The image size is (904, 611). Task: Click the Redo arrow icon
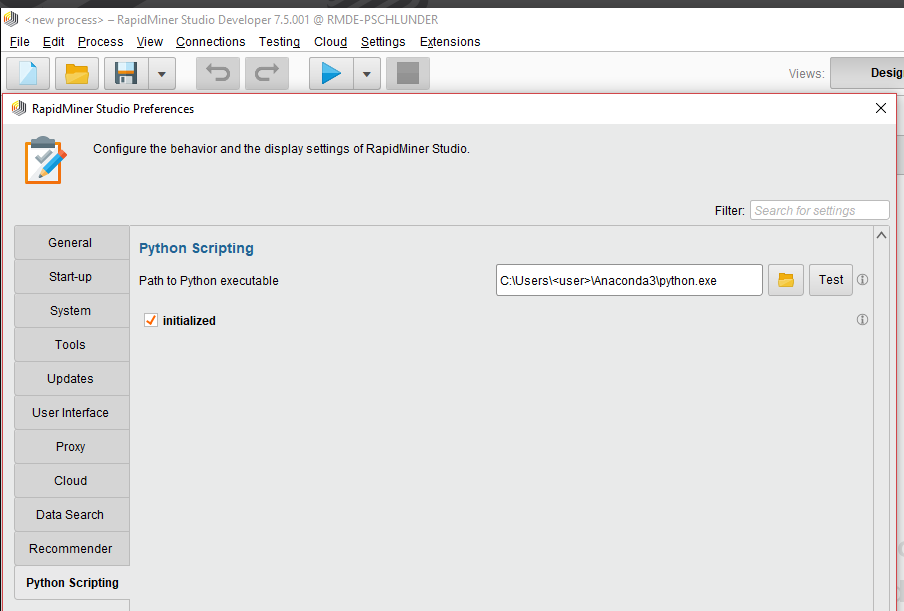pos(267,73)
